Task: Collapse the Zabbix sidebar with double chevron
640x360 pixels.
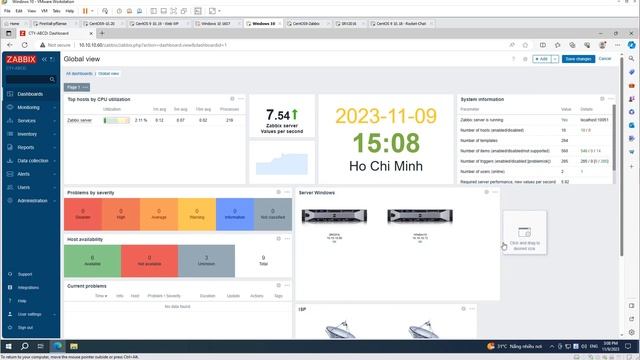Action: [44, 59]
